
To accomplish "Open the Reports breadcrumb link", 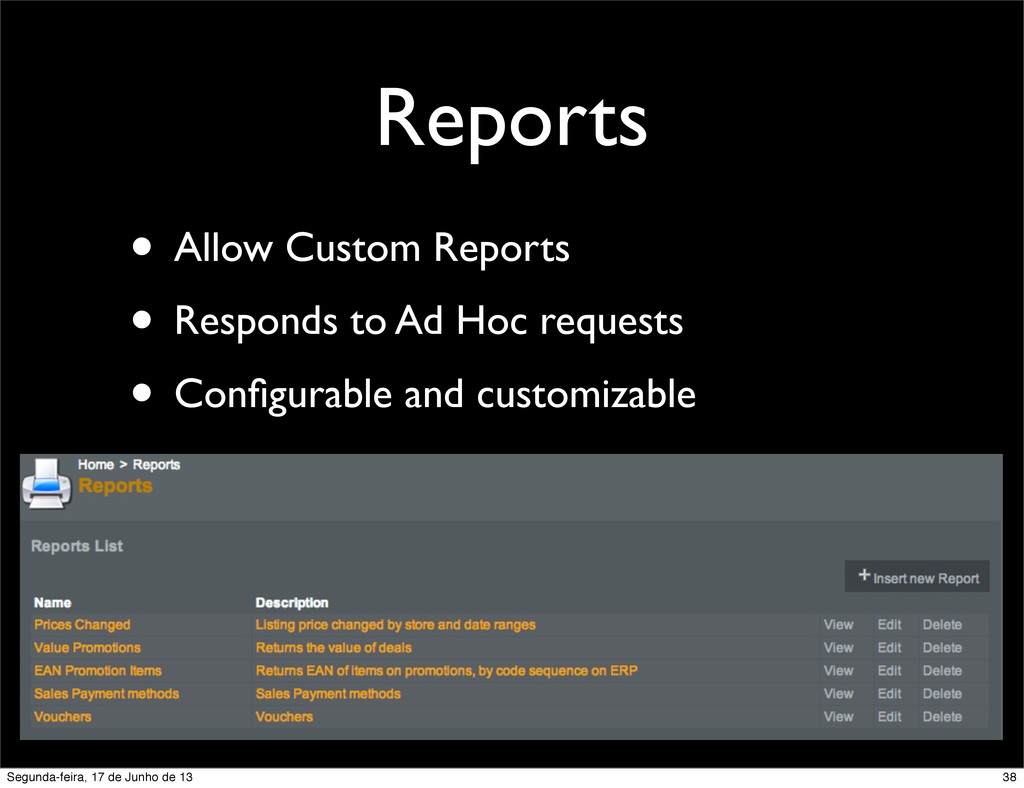I will tap(156, 465).
